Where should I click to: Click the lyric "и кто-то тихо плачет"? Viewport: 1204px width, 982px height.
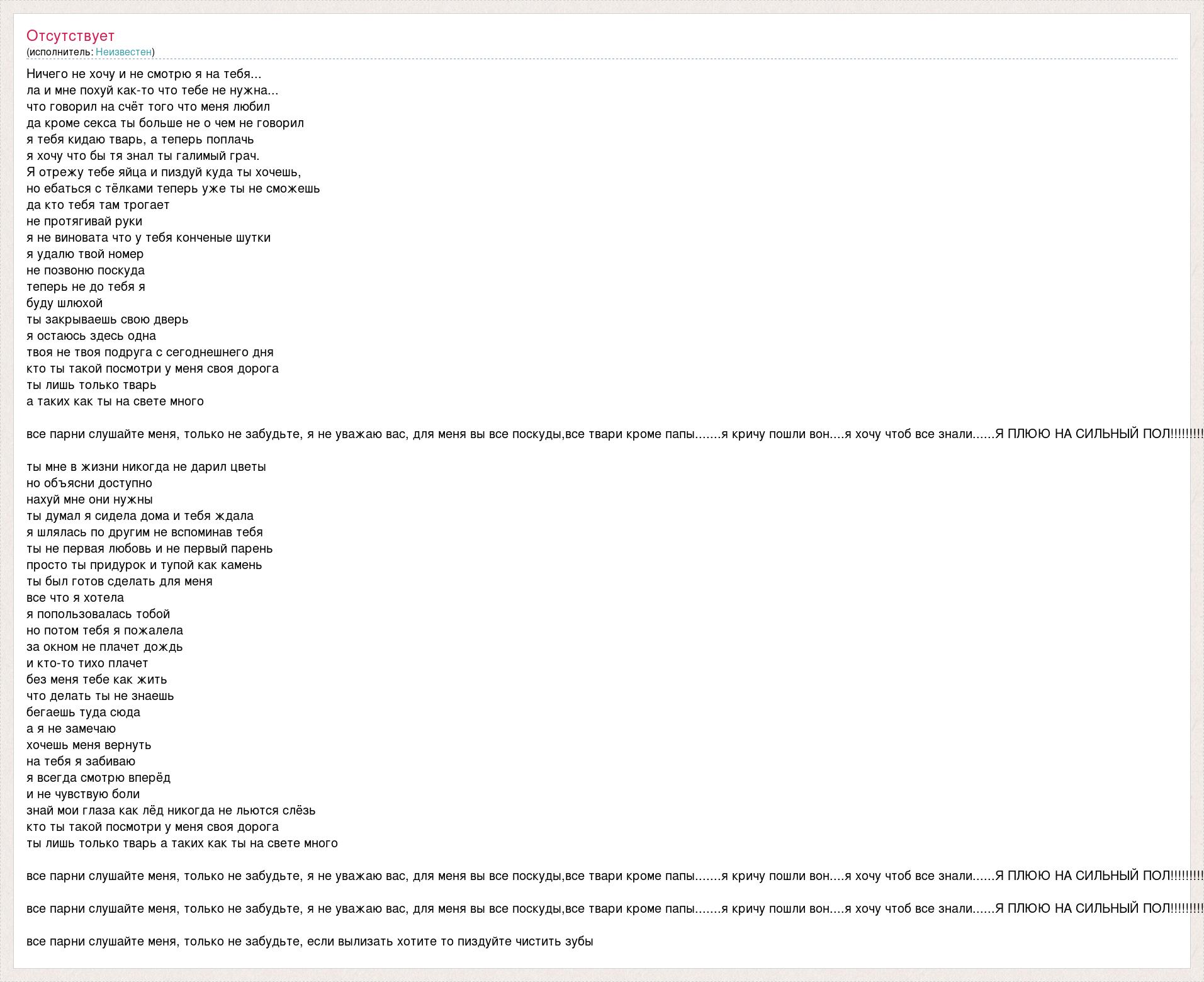tap(87, 663)
